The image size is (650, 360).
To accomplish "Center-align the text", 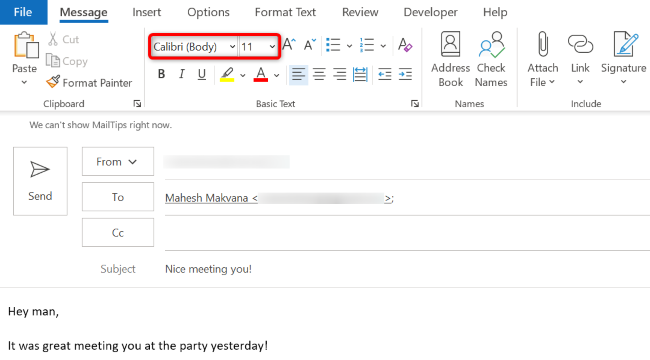I will click(x=319, y=75).
